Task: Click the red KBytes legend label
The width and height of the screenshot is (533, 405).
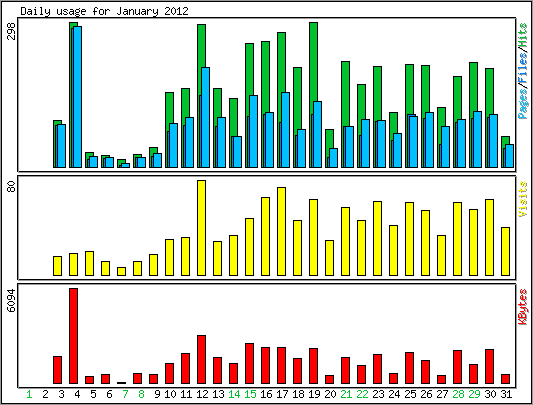Action: tap(523, 307)
